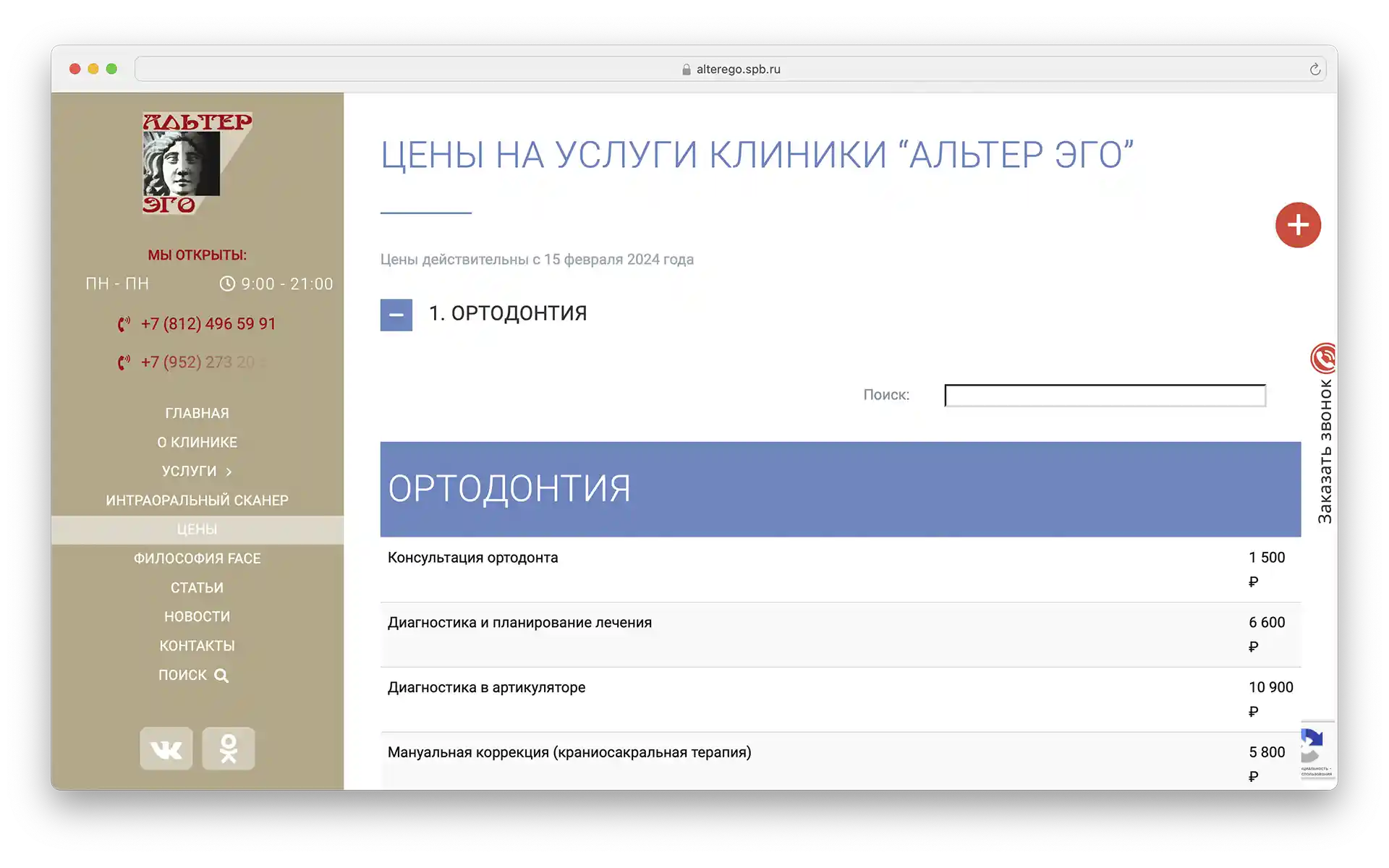Click the red plus floating button
This screenshot has width=1389, height=868.
(x=1298, y=225)
